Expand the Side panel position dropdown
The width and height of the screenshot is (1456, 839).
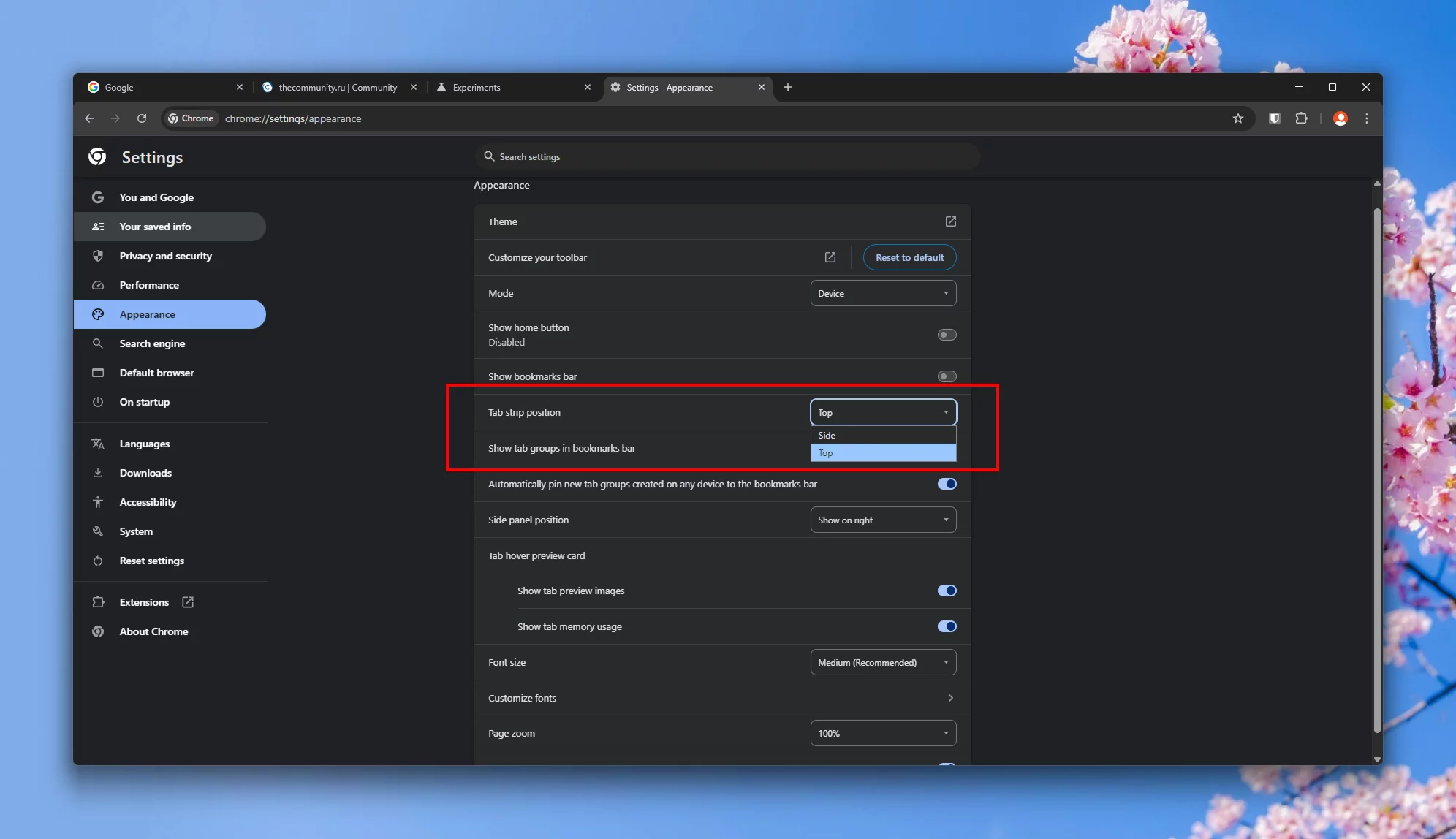[883, 520]
